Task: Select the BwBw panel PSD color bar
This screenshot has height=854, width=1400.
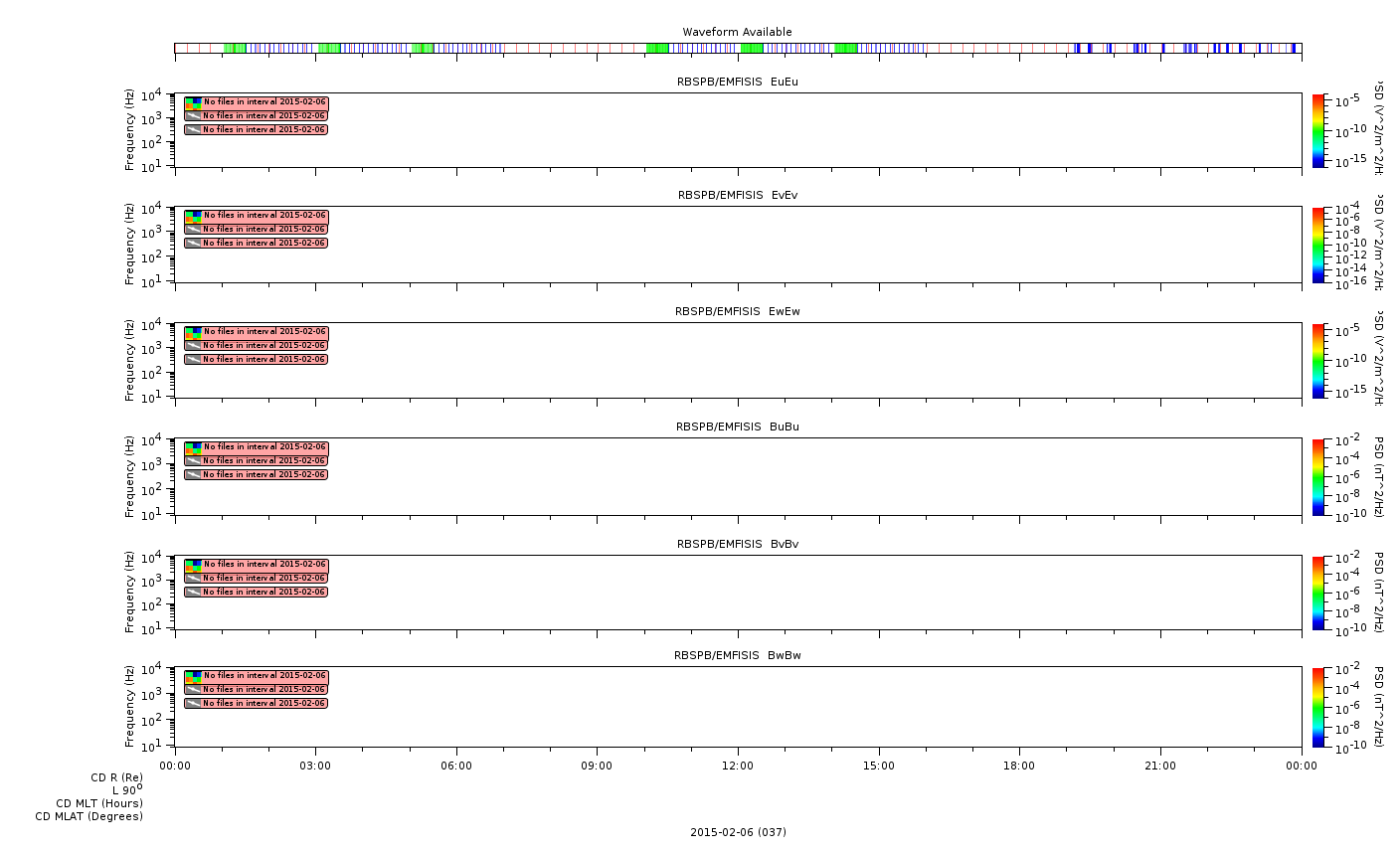Action: point(1318,707)
